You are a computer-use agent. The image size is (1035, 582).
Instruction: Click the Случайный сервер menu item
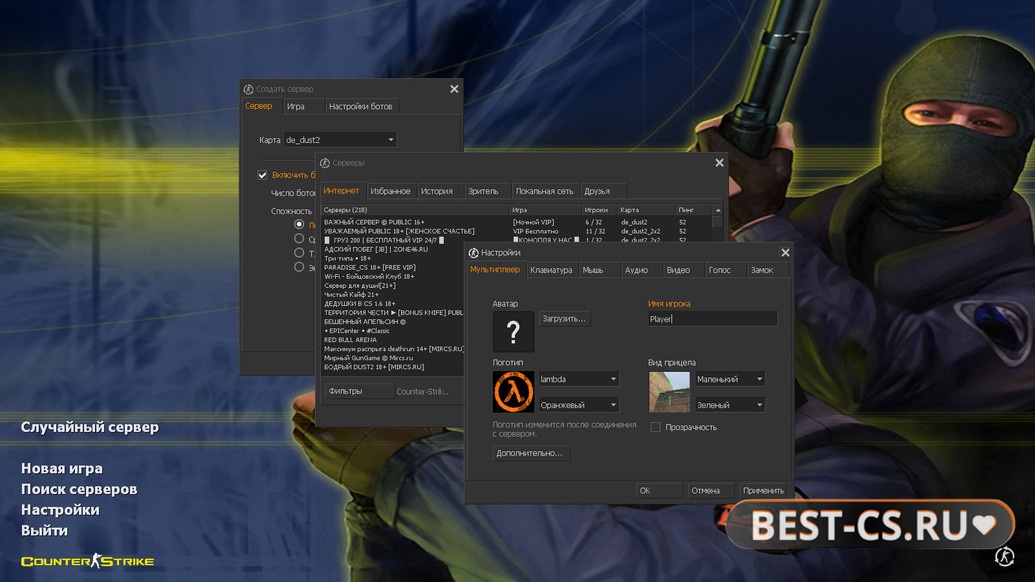[90, 427]
